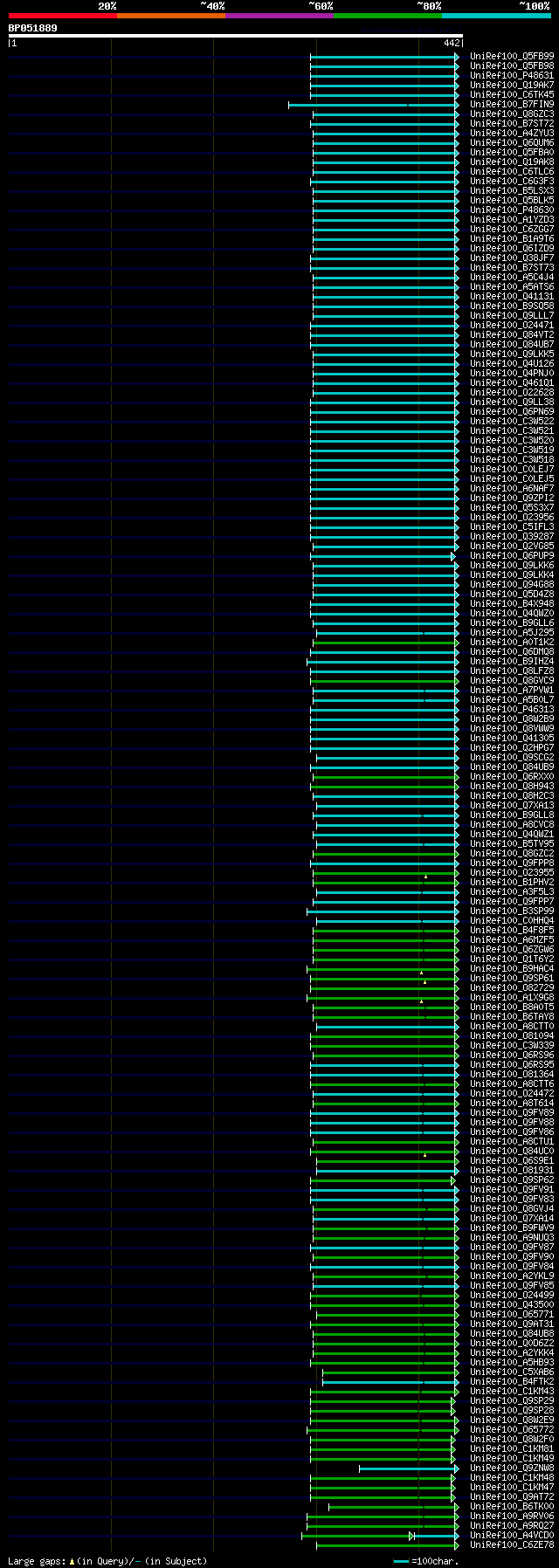Select hit label UniRef100_Q9SP62

coord(512,1179)
